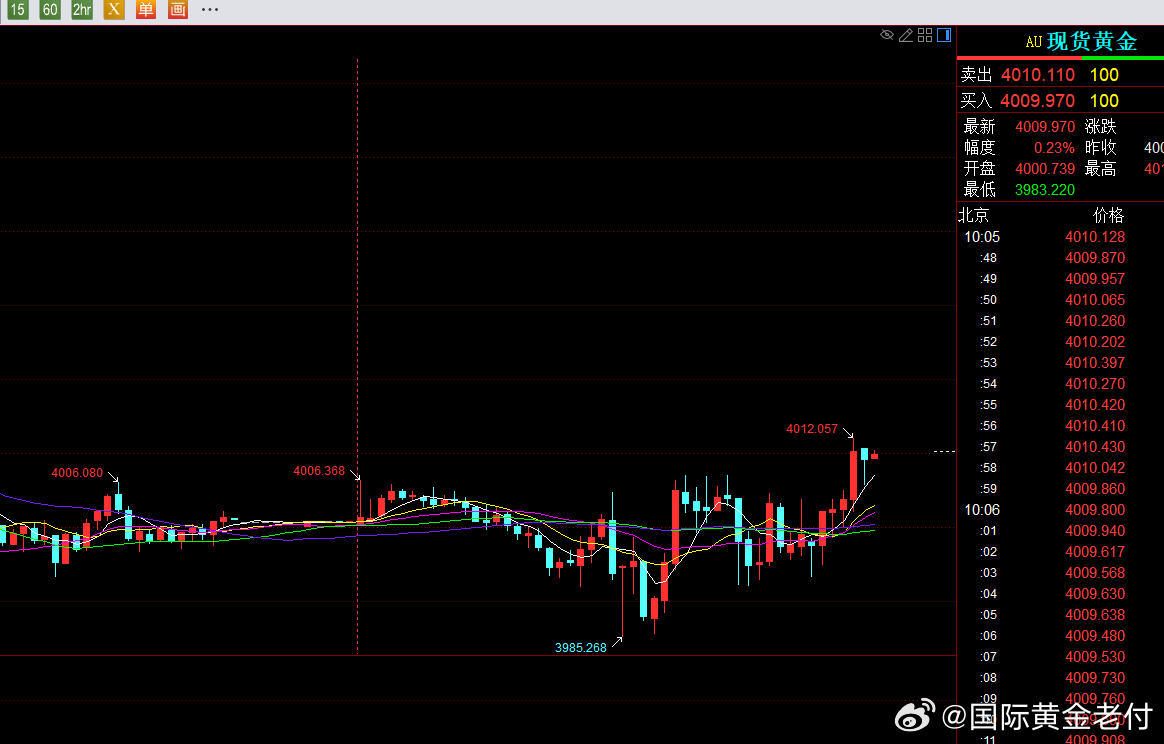The height and width of the screenshot is (744, 1164).
Task: Click the 北京 time column header
Action: point(974,215)
